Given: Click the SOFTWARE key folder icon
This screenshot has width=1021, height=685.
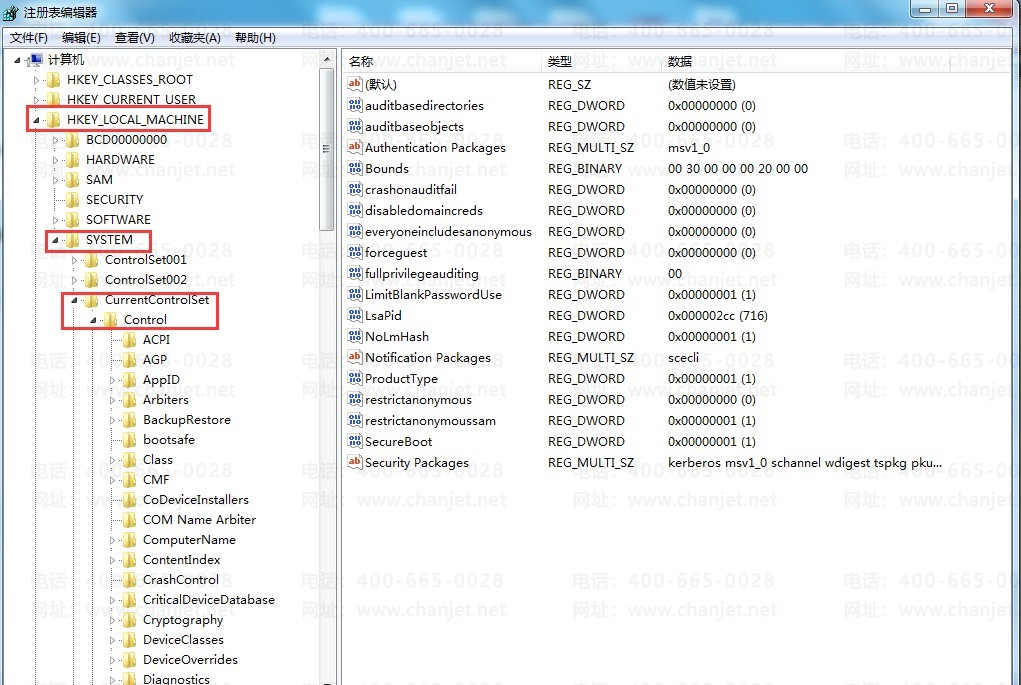Looking at the screenshot, I should pos(73,219).
